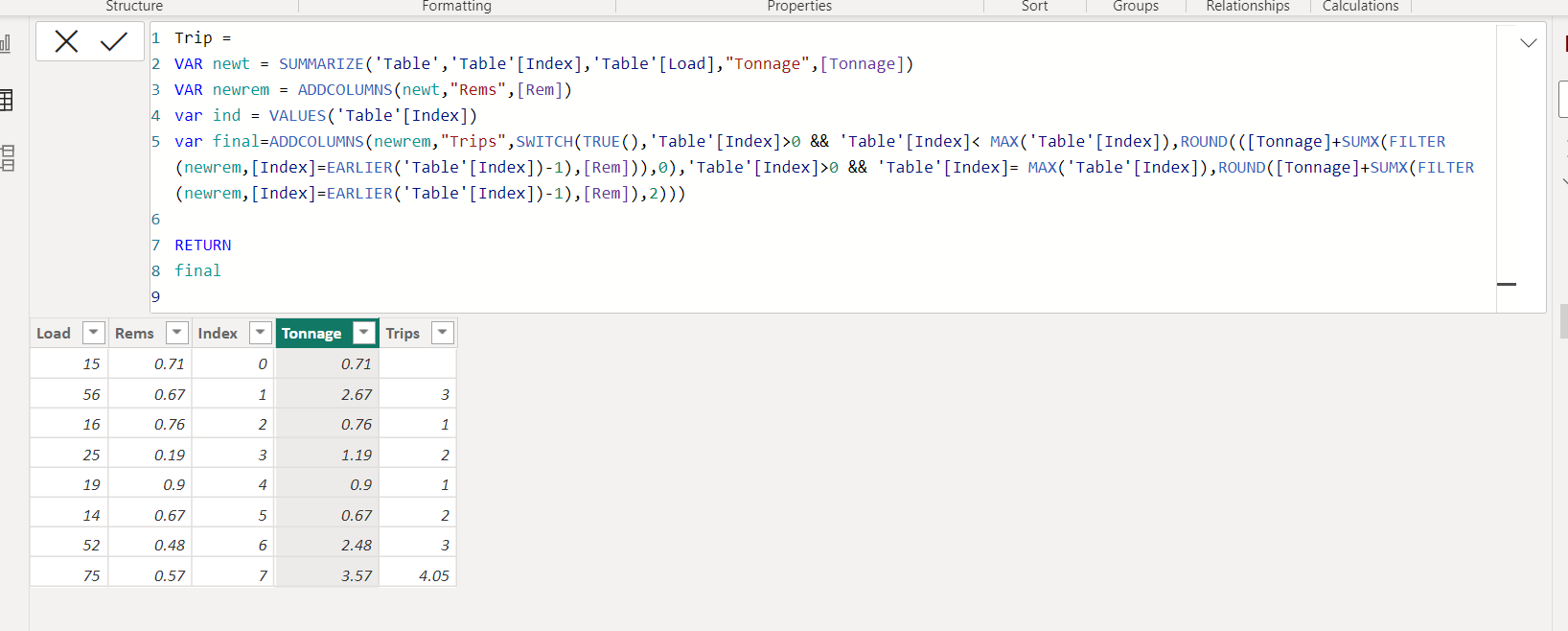This screenshot has height=631, width=1568.
Task: Select Load cell with value 75
Action: tap(69, 575)
